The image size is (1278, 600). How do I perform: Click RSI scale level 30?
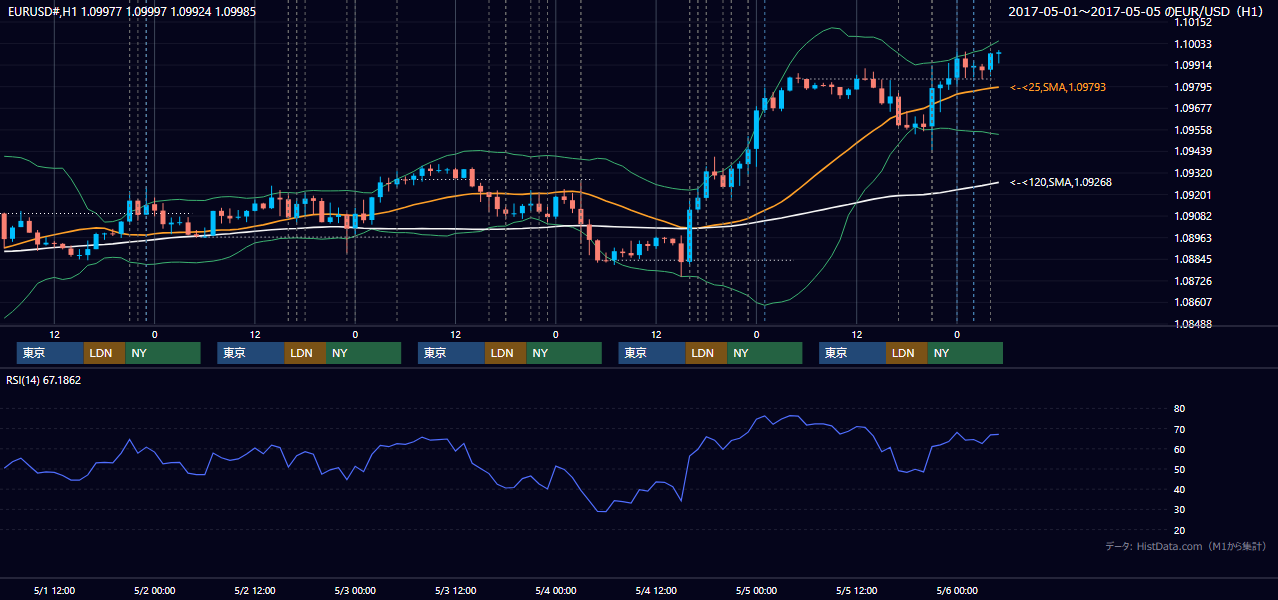coord(1179,509)
